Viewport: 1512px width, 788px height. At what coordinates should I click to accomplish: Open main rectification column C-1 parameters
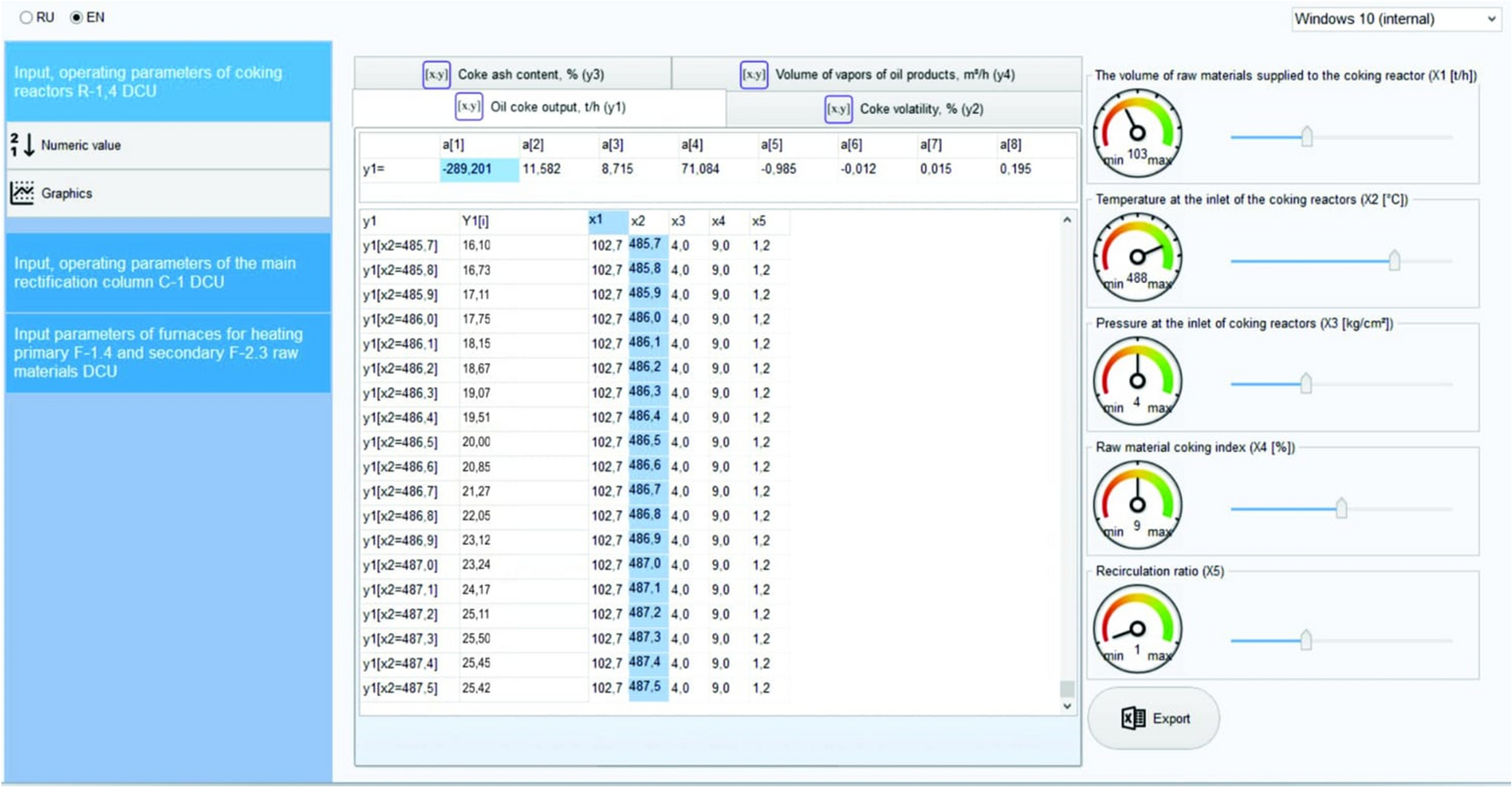click(168, 273)
